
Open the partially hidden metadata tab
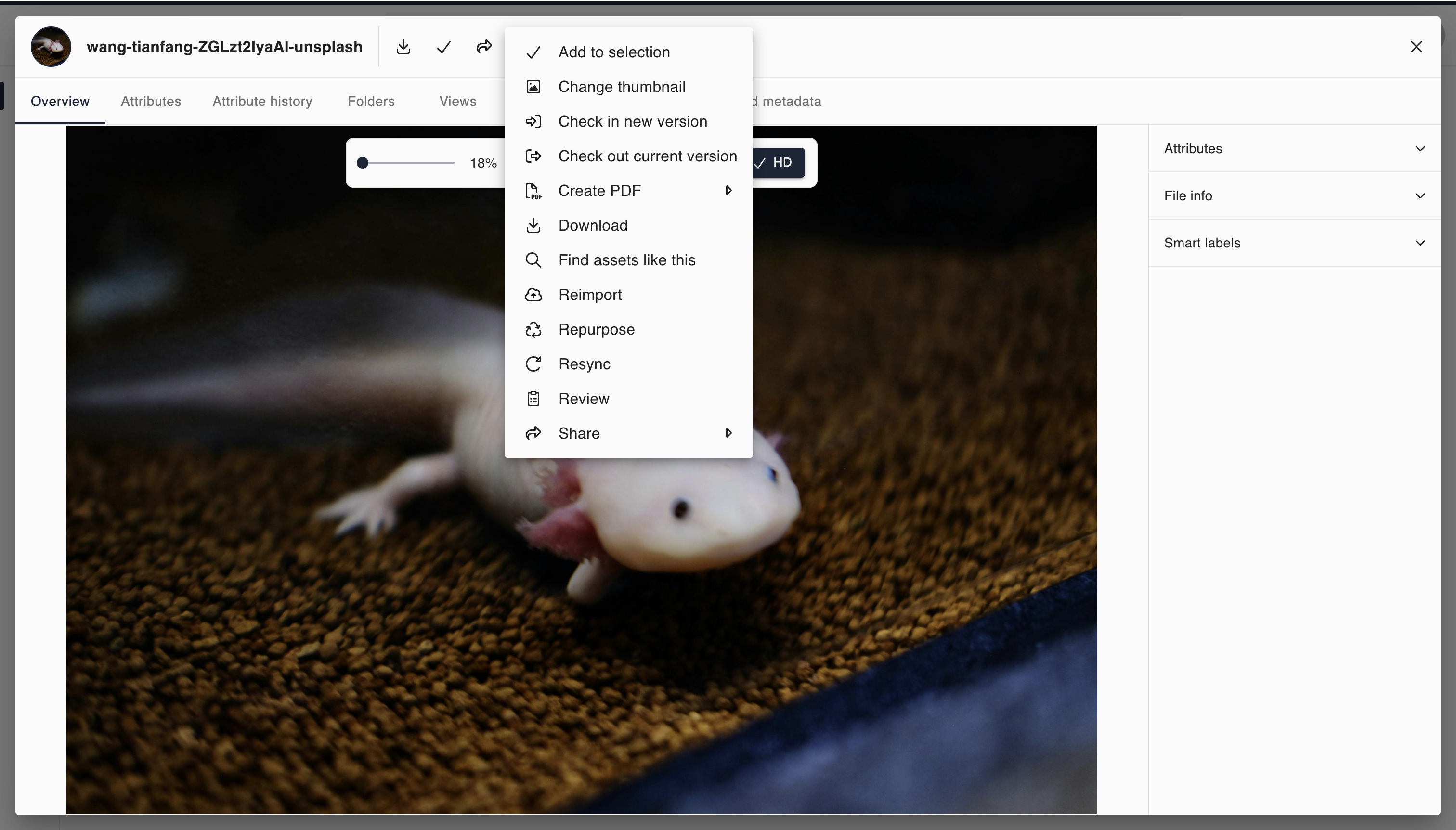[787, 102]
